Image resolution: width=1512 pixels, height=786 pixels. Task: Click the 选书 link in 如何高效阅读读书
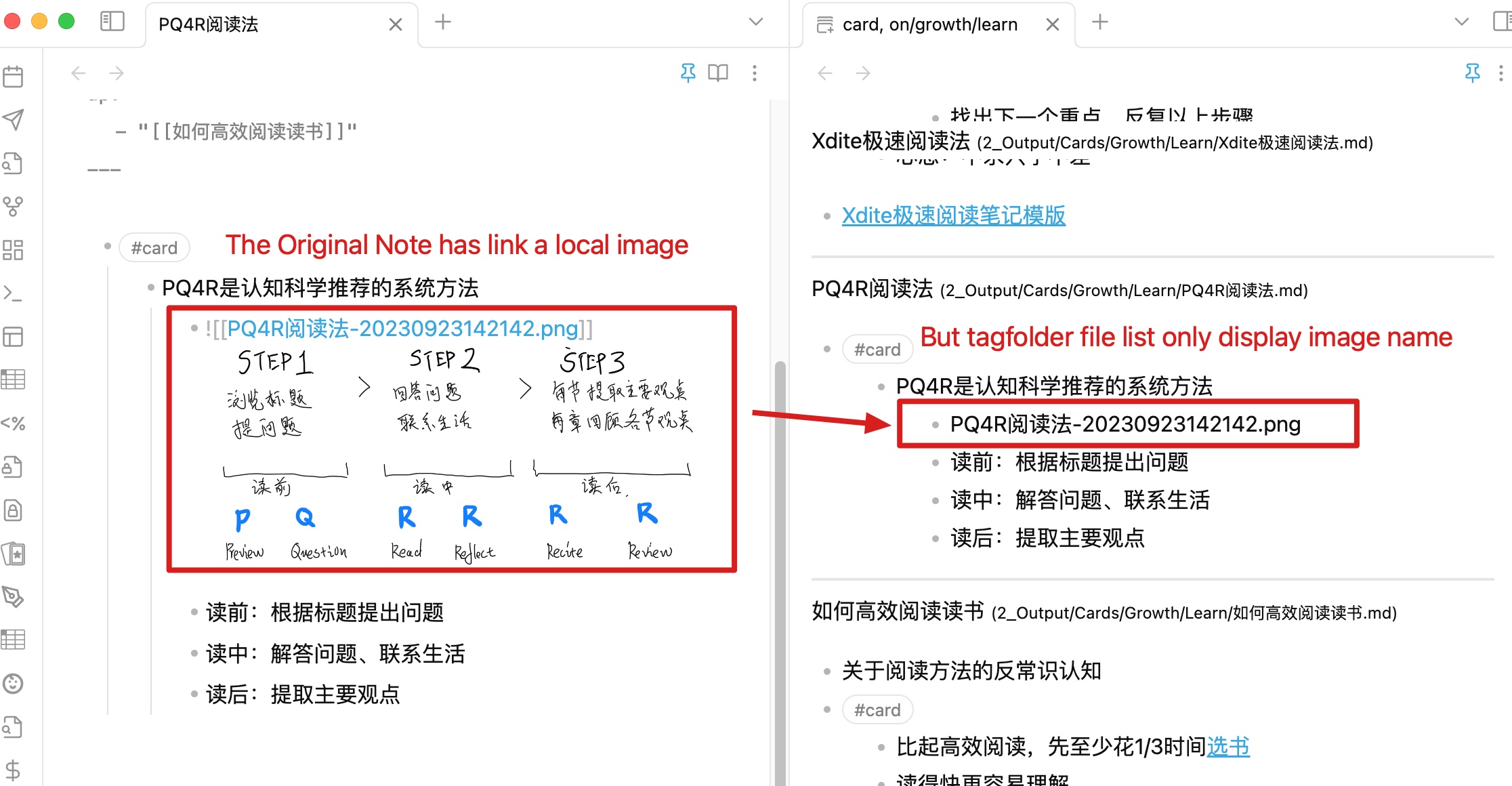(1230, 747)
